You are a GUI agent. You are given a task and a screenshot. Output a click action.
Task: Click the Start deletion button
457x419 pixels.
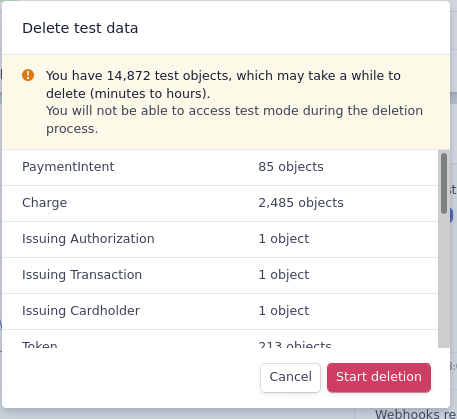tap(379, 377)
